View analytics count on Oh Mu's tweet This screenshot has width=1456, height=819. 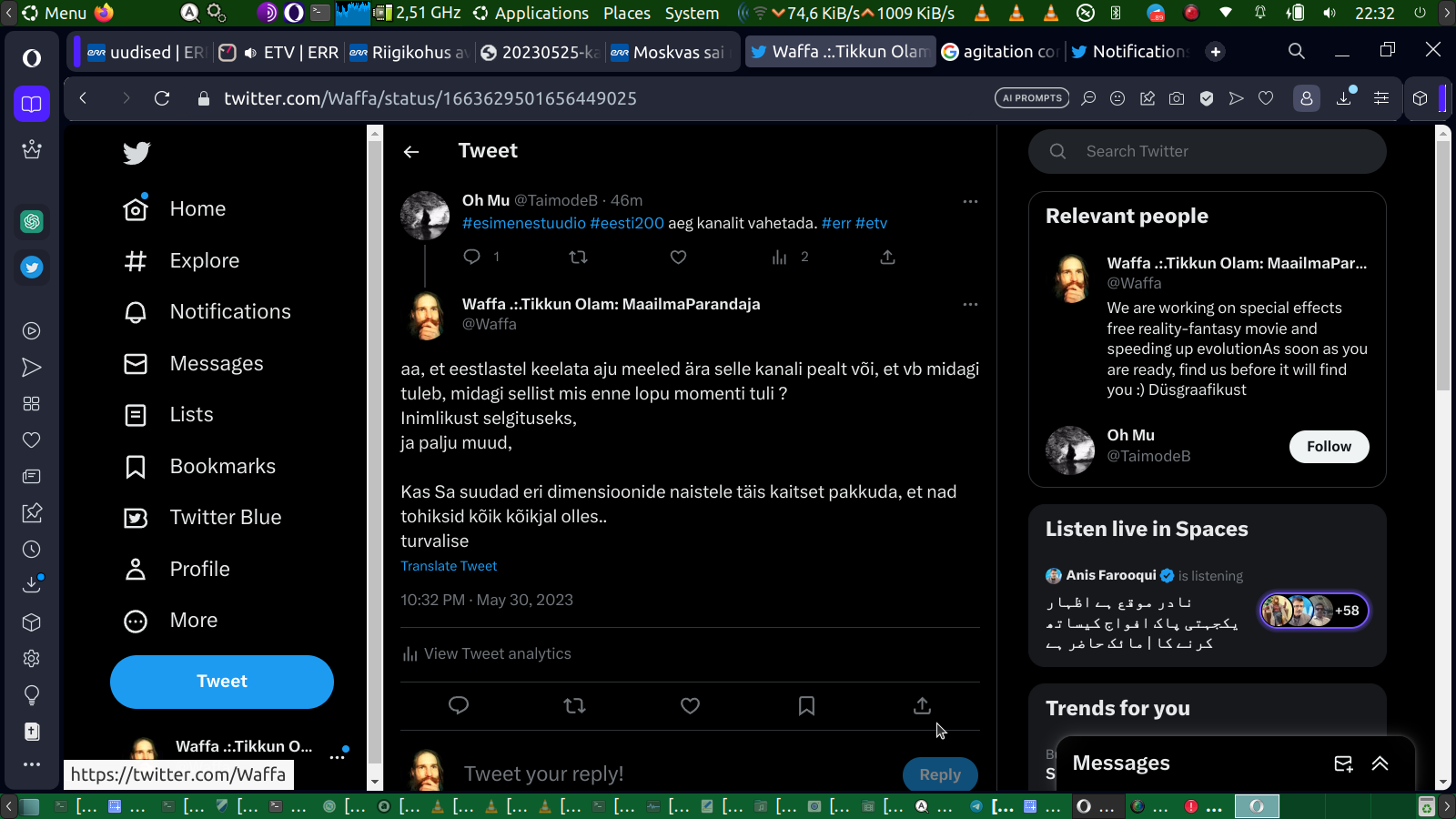click(790, 257)
